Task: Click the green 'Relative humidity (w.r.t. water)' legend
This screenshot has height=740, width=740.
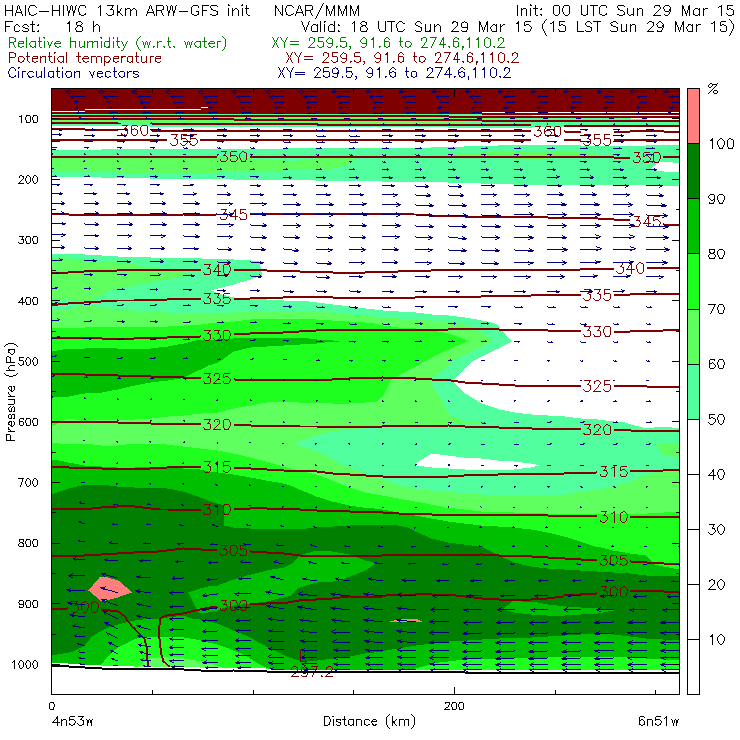Action: (x=118, y=43)
